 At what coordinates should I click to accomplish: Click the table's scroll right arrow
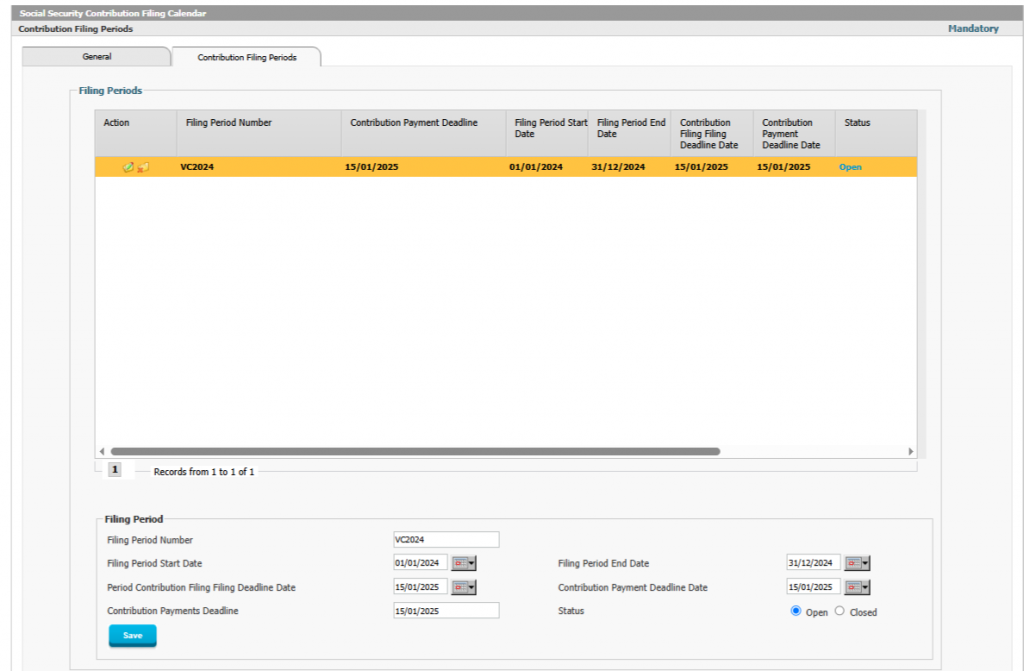[910, 451]
